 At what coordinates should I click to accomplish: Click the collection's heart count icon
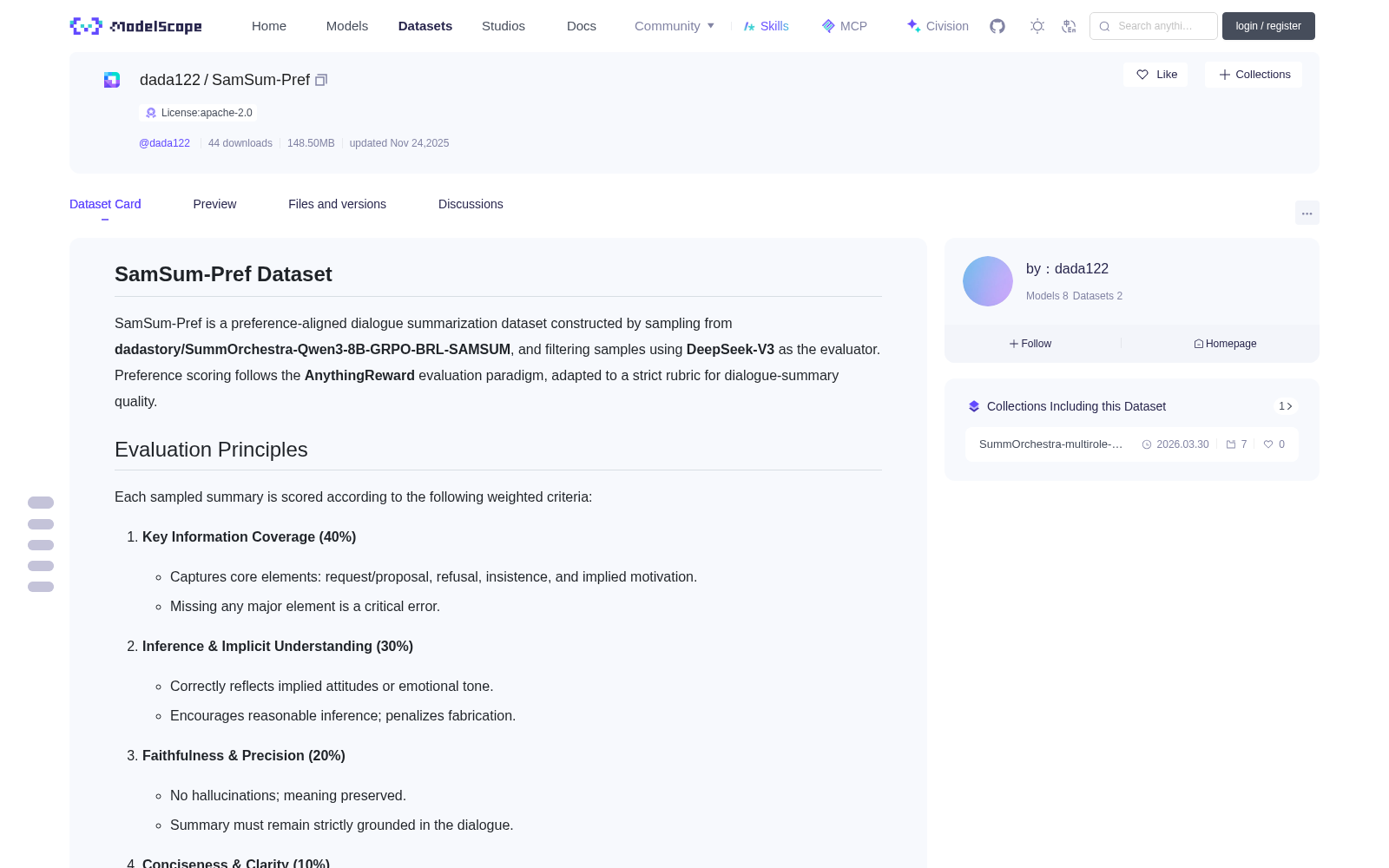[x=1268, y=444]
